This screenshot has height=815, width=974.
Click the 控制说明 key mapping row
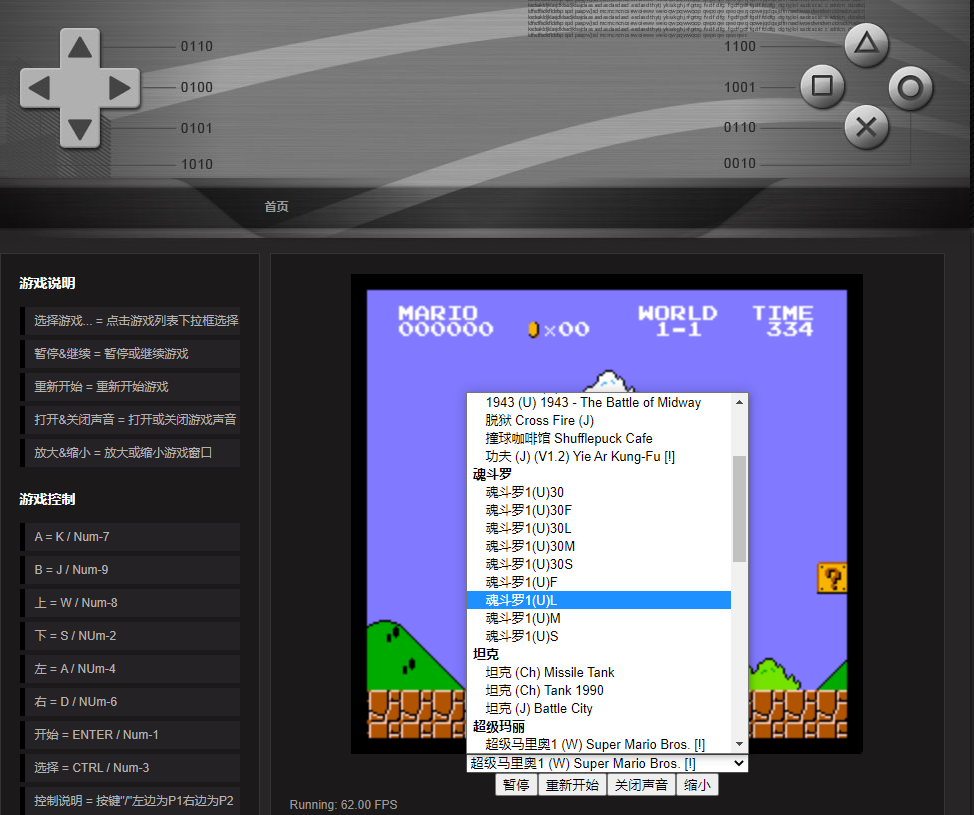(132, 801)
